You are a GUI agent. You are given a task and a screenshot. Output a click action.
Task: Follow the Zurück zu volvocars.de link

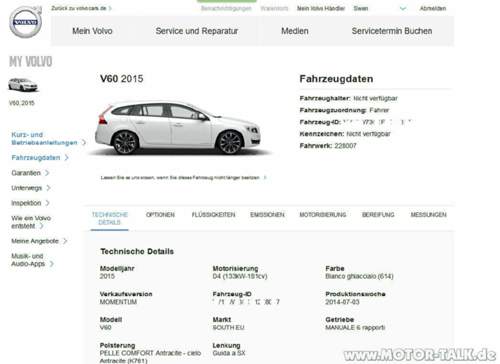coord(81,8)
